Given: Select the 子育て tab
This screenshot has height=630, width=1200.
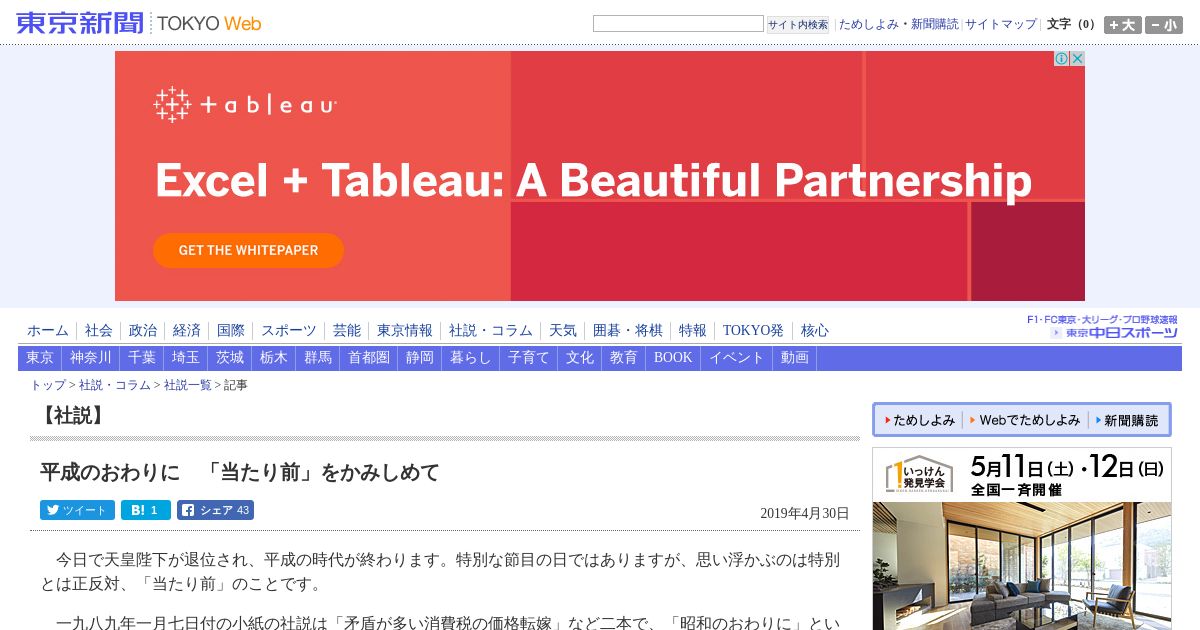Looking at the screenshot, I should [529, 358].
